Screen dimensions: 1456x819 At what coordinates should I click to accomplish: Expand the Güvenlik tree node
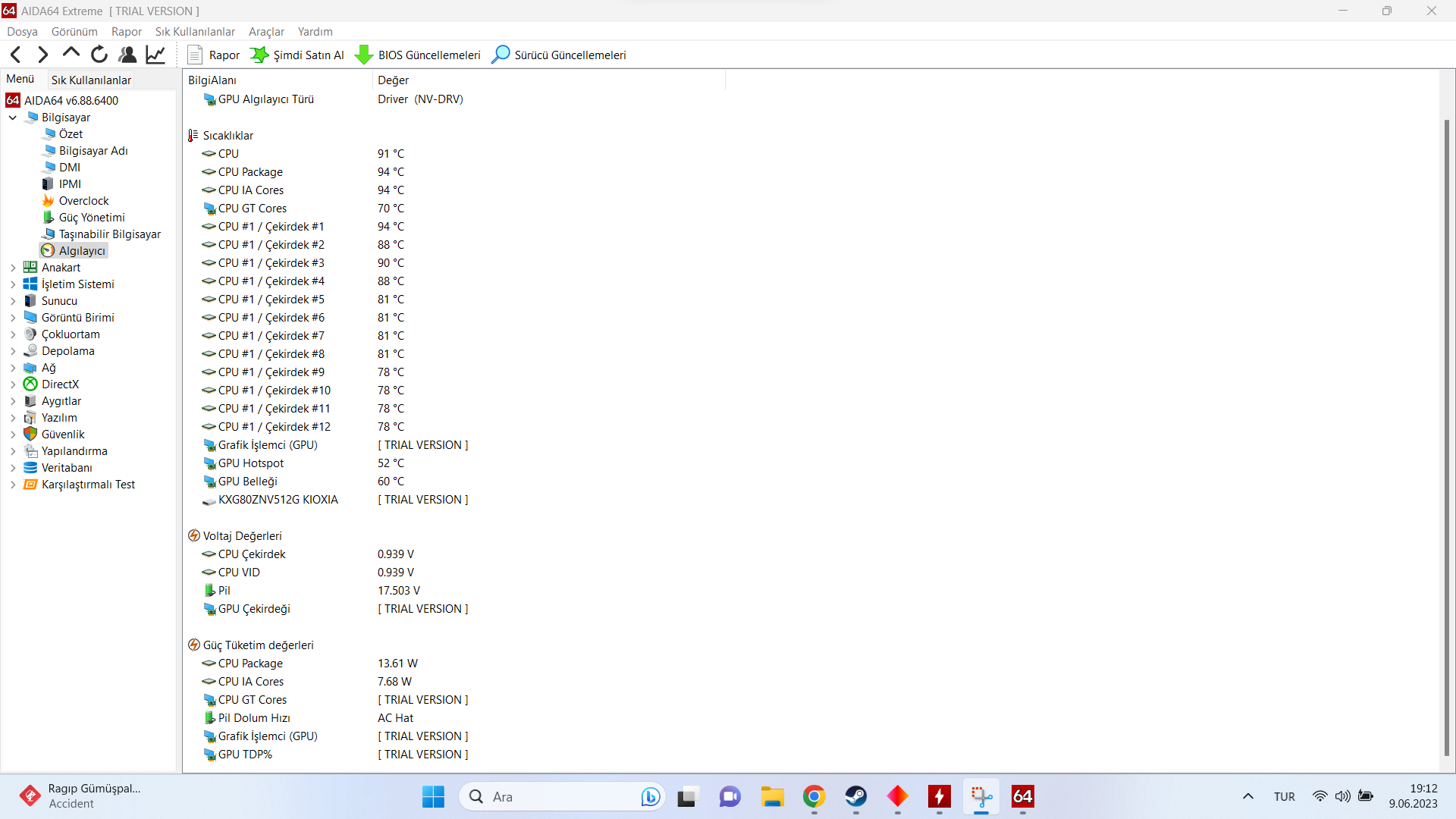click(x=13, y=435)
